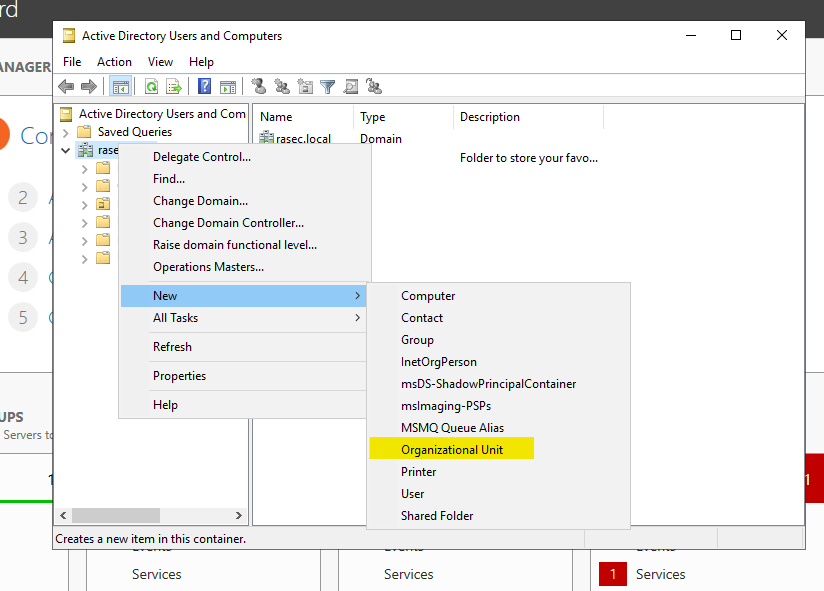Viewport: 824px width, 591px height.
Task: Click the Find objects toolbar icon
Action: click(351, 87)
